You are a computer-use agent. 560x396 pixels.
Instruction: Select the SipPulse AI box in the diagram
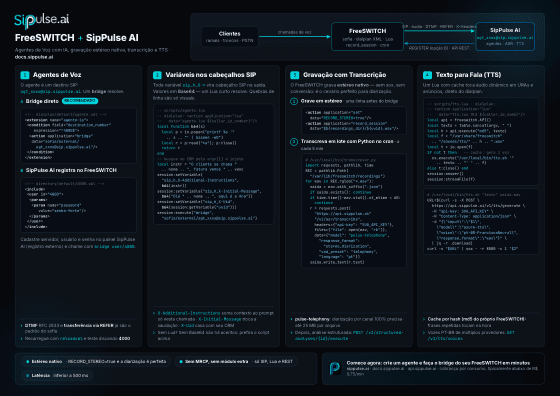coord(505,37)
